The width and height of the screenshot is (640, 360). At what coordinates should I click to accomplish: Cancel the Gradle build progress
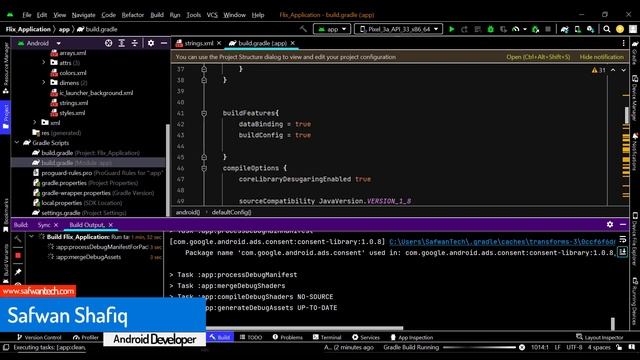point(522,347)
